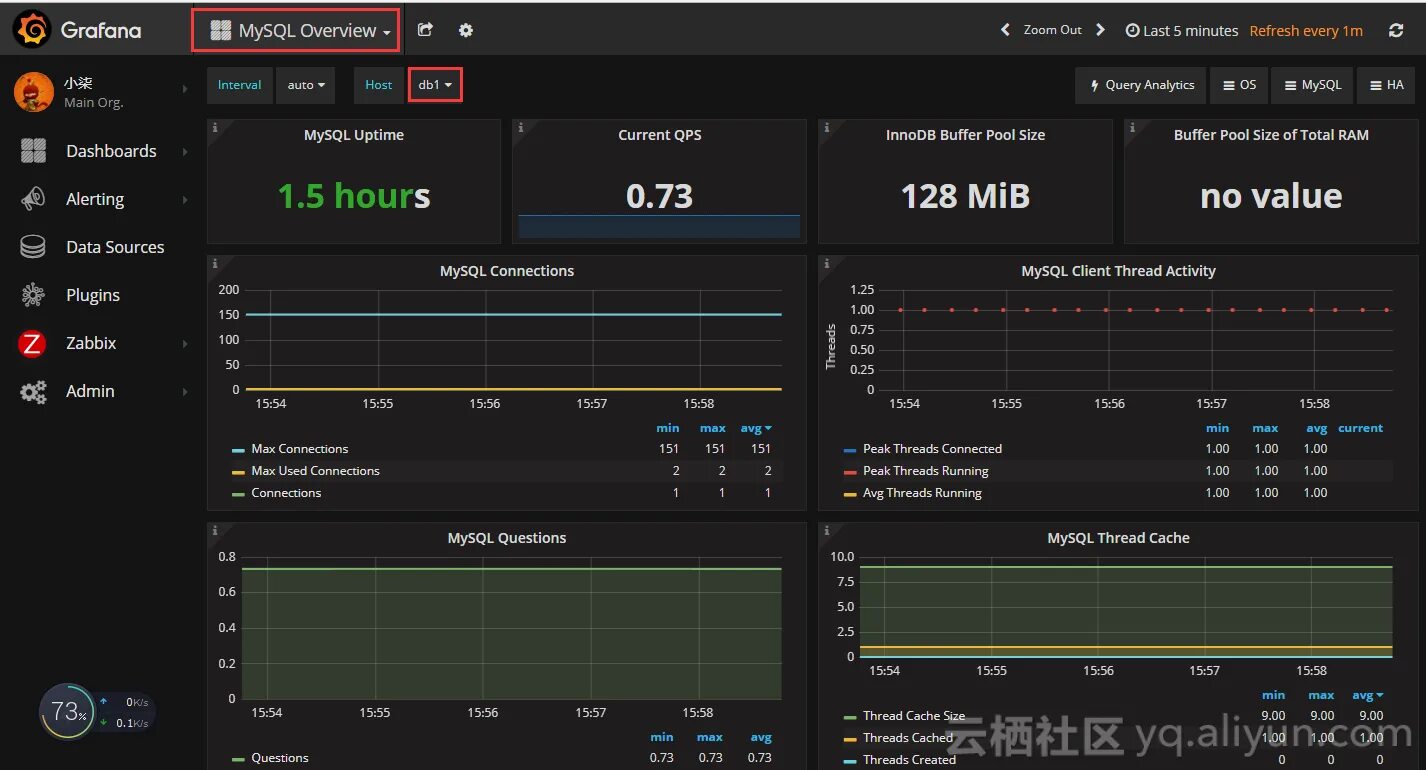This screenshot has height=770, width=1426.
Task: Click the MySQL Questions panel title
Action: pyautogui.click(x=507, y=538)
